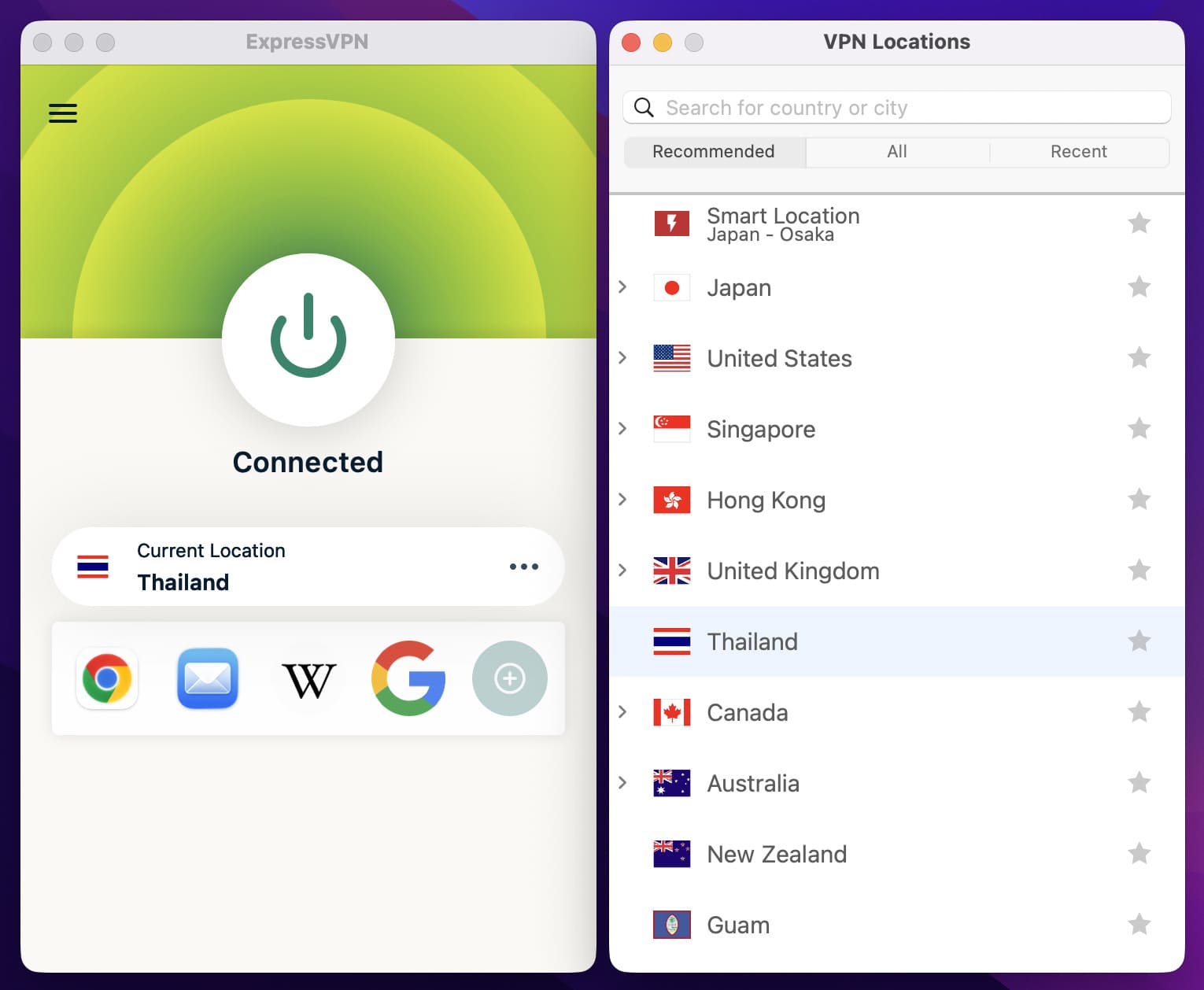Click the search magnifier icon
Viewport: 1204px width, 990px height.
click(644, 107)
